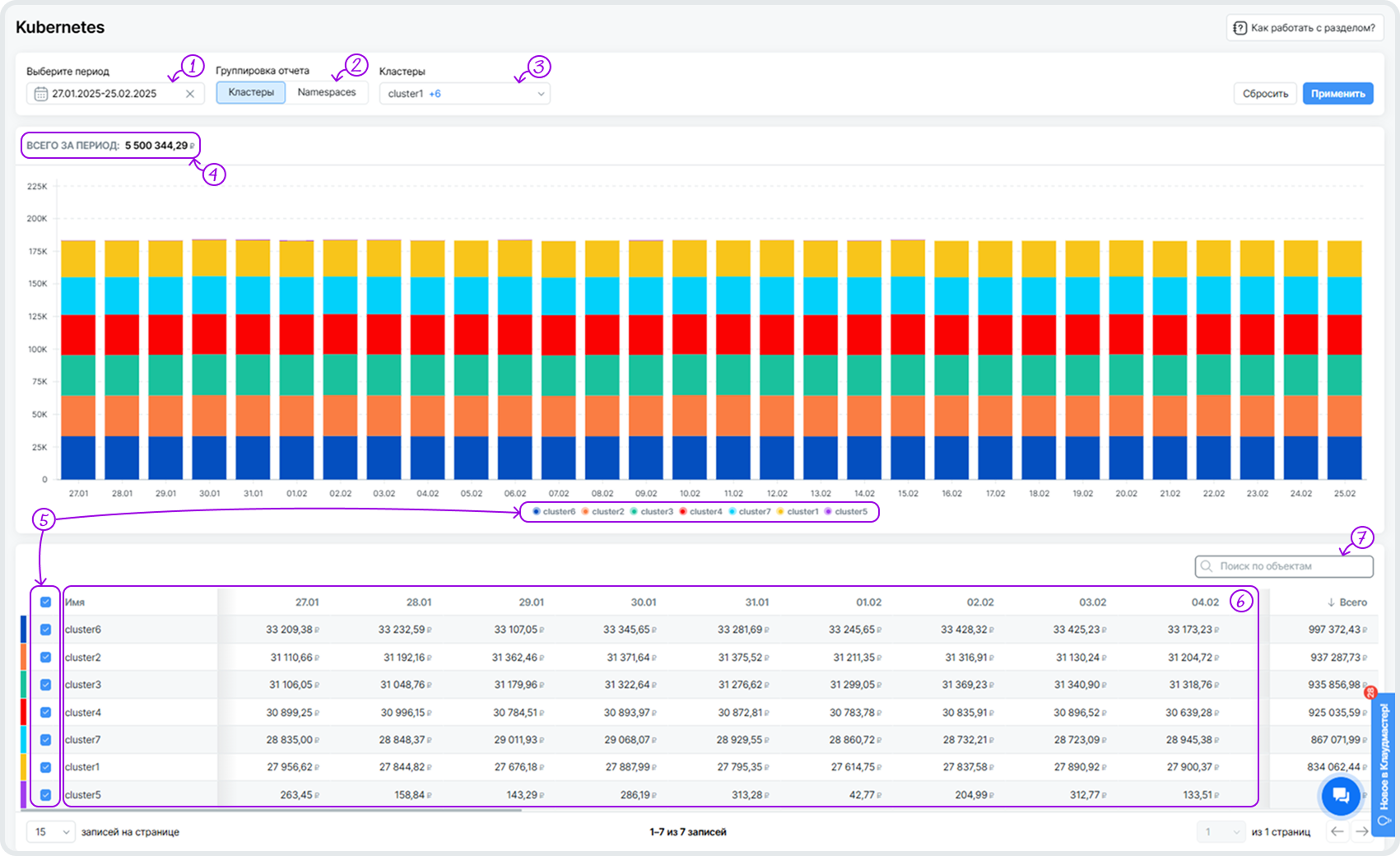The image size is (1400, 856).
Task: Open the page number dropdown
Action: click(1221, 832)
